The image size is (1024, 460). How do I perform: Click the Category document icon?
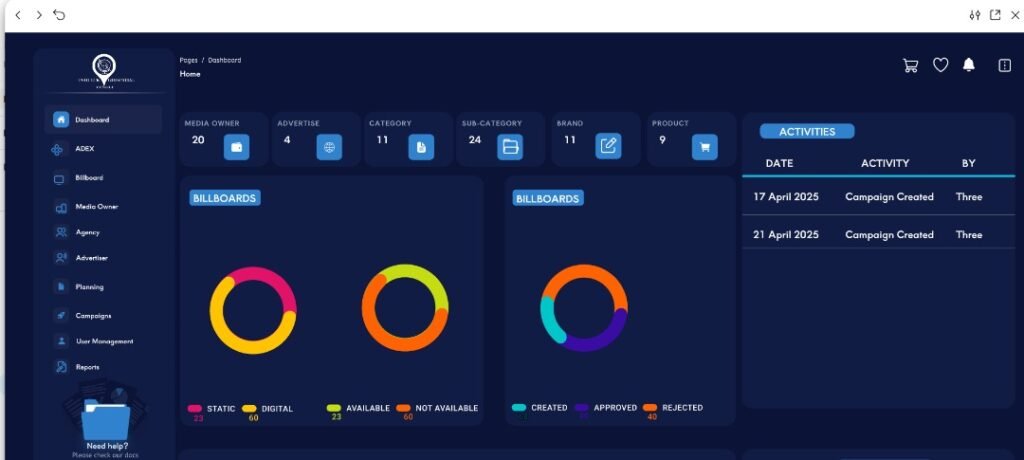coord(421,146)
